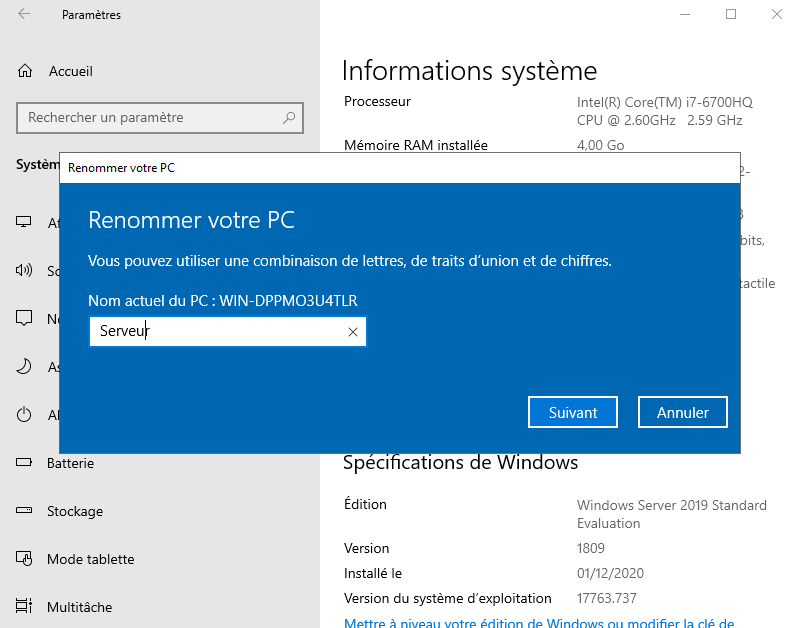Viewport: 798px width, 628px height.
Task: Minimize the Paramètres window
Action: (685, 14)
